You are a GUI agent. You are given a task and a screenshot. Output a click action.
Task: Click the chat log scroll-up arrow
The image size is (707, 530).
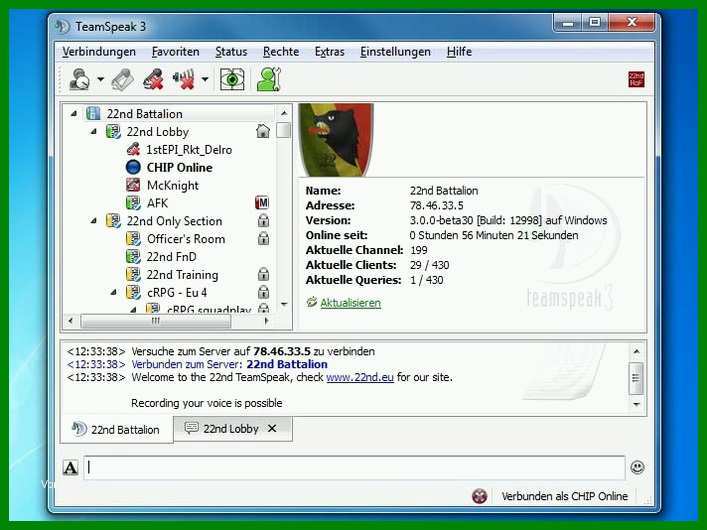pyautogui.click(x=636, y=351)
